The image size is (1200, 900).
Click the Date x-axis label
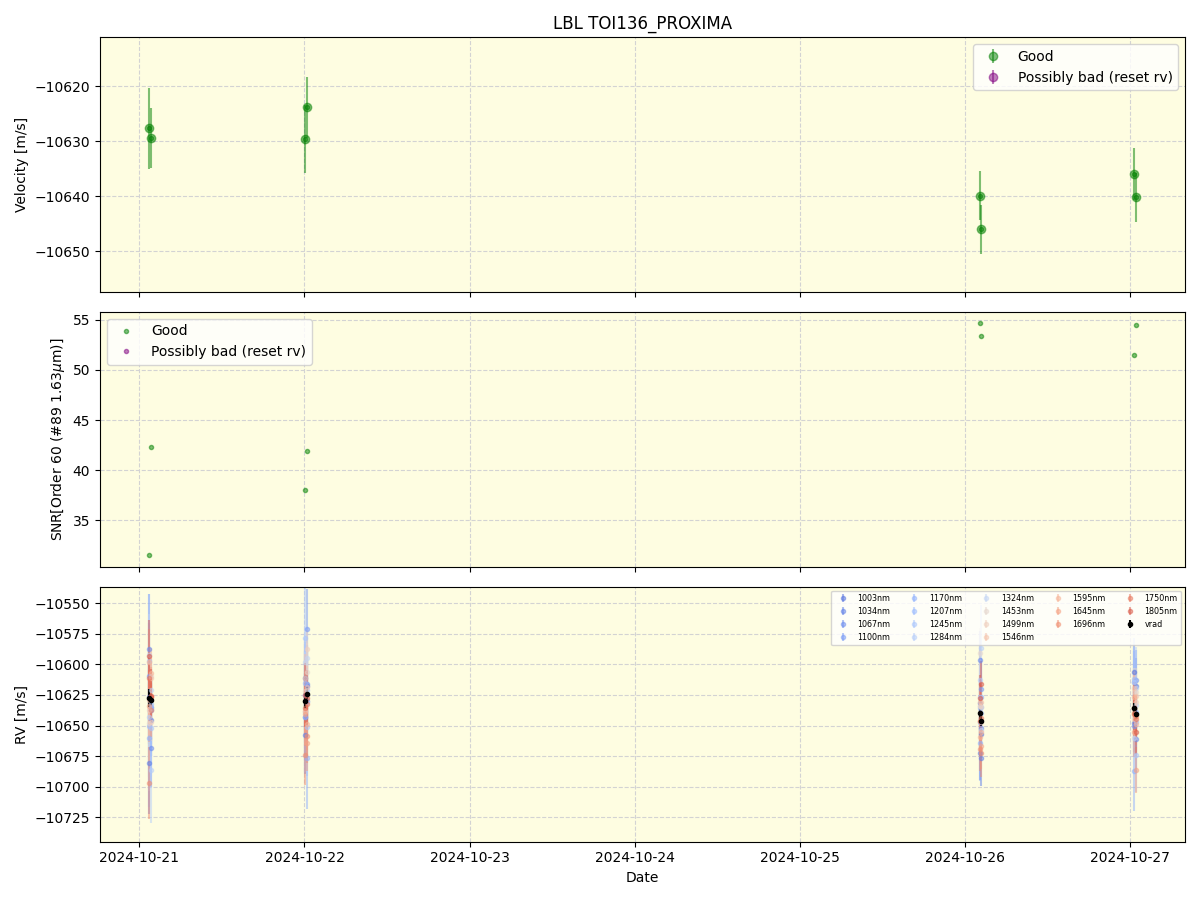pos(642,877)
